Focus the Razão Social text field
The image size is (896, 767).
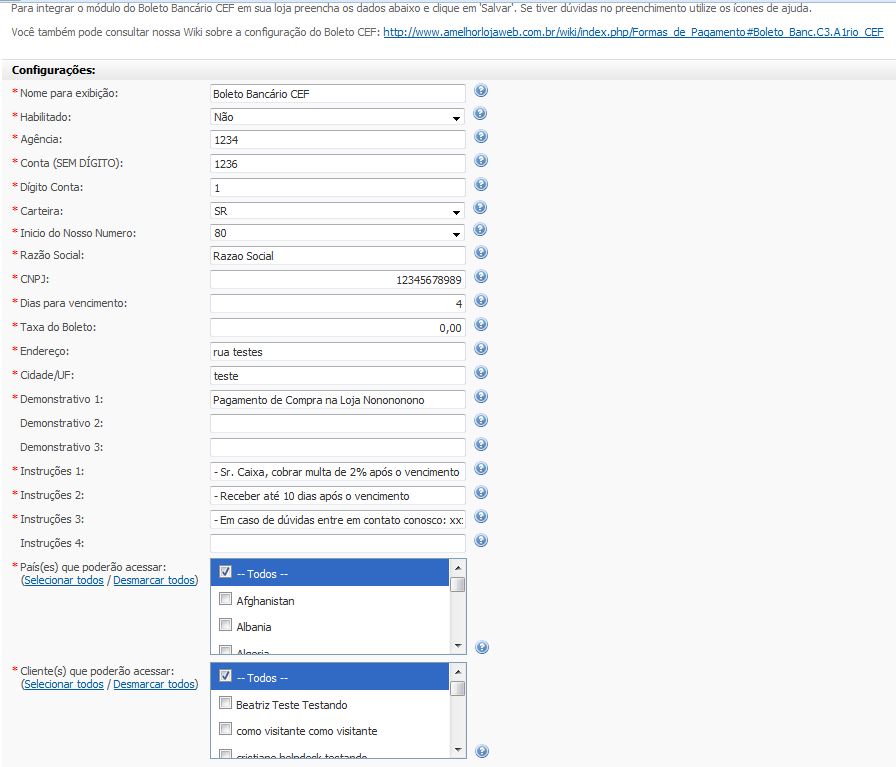pos(338,255)
